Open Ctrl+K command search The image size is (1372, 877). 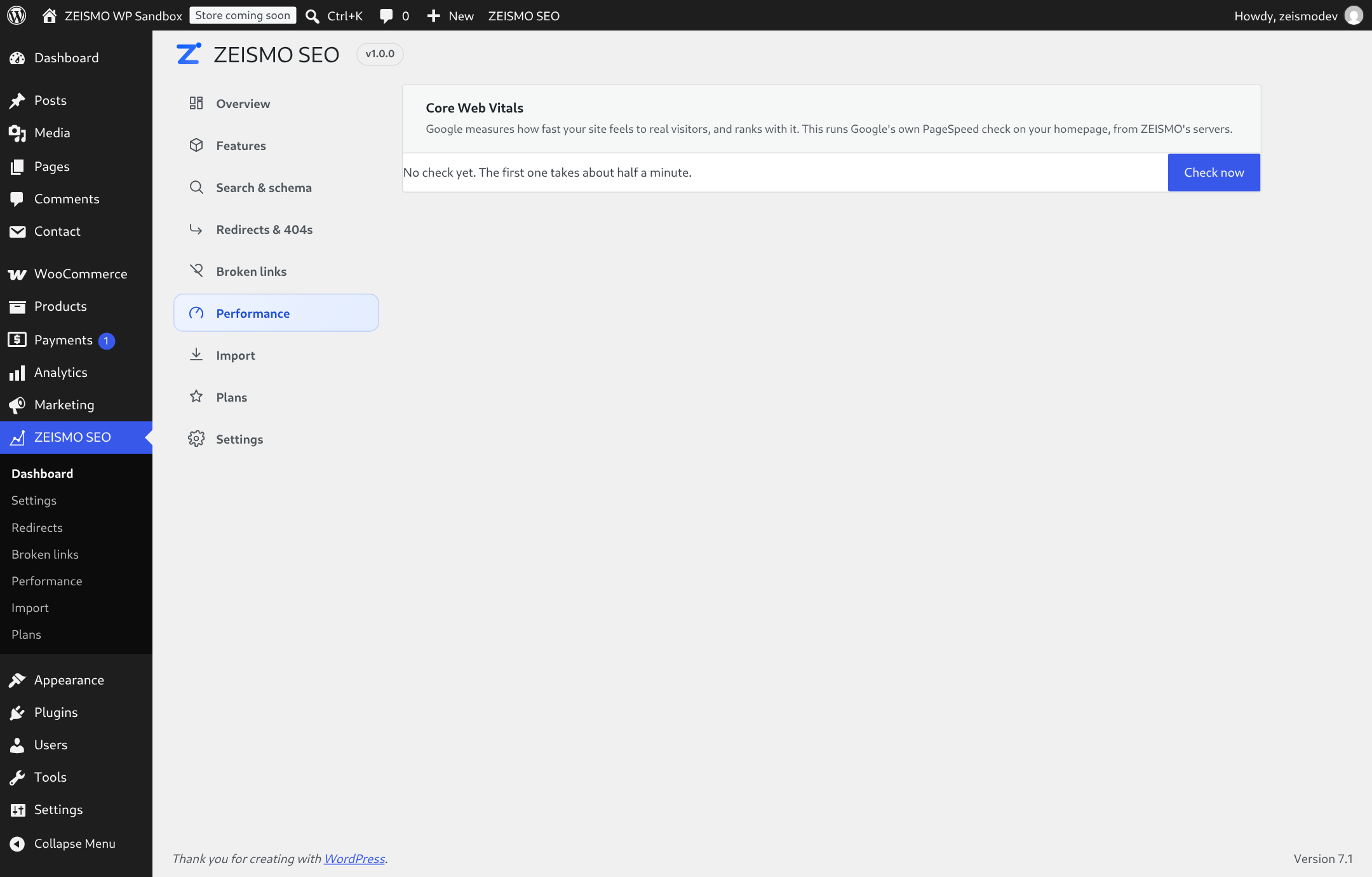334,16
